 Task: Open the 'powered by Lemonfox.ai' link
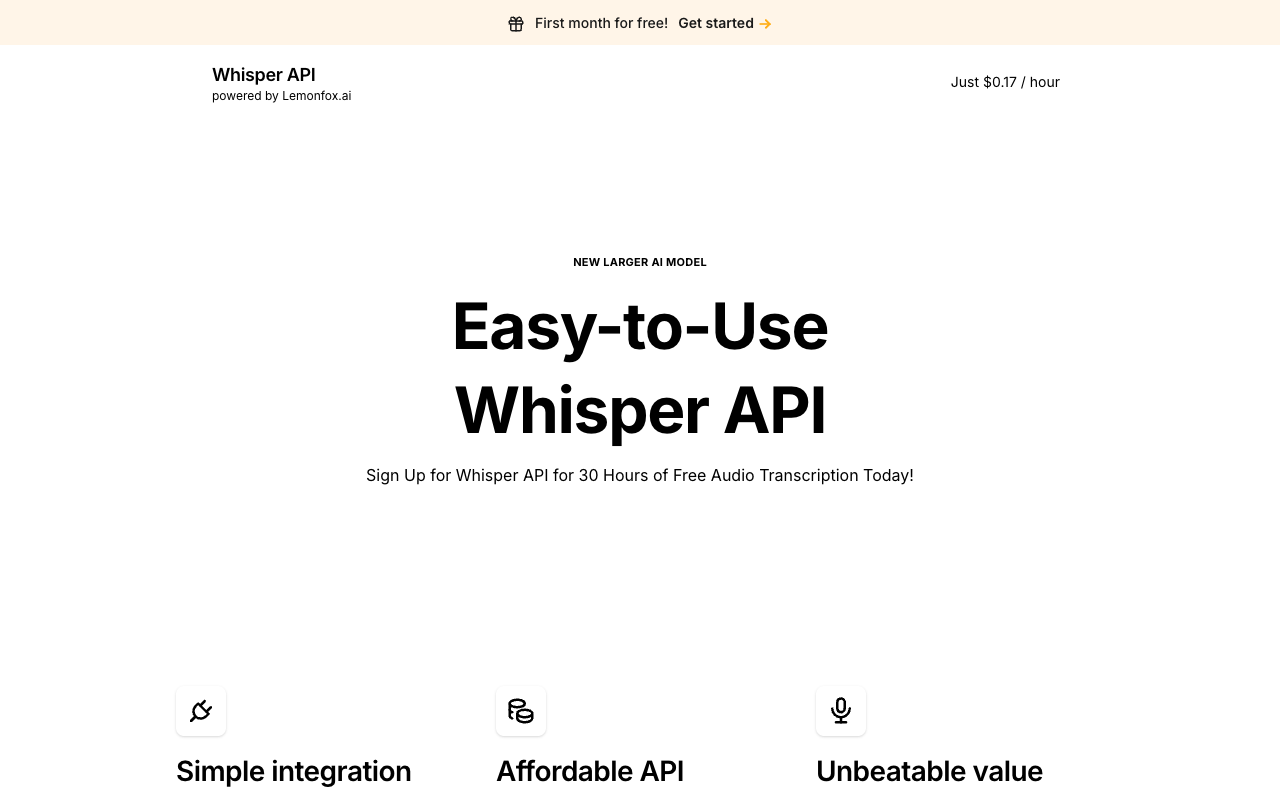pyautogui.click(x=282, y=96)
